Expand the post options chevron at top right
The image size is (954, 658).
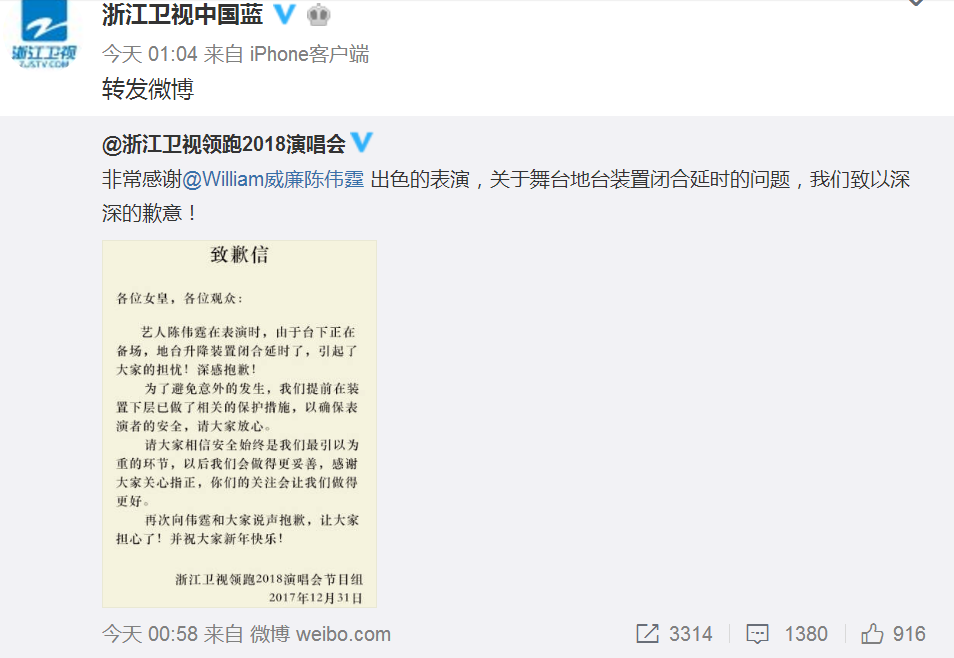click(916, 2)
